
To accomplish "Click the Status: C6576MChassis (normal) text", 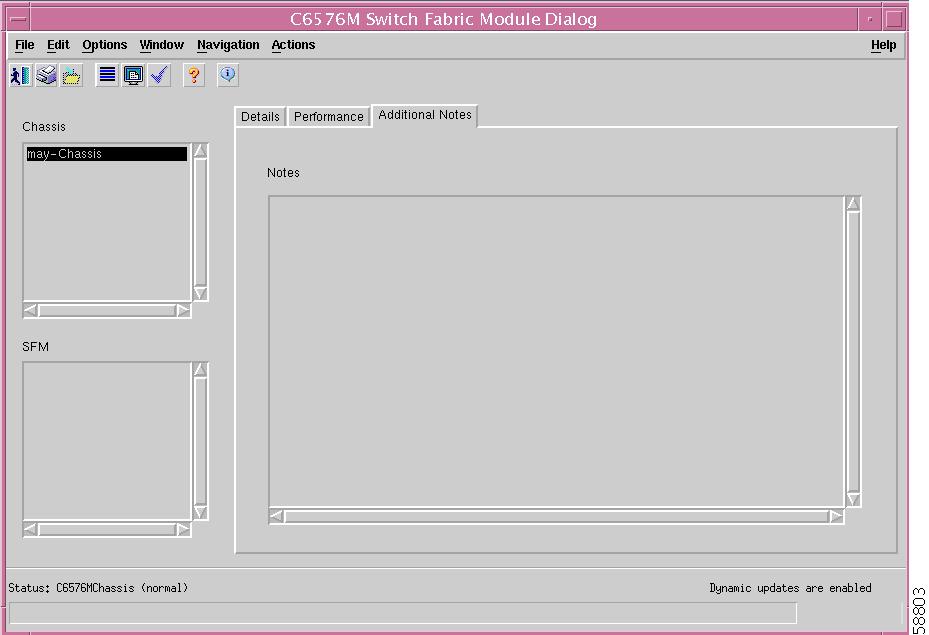I will 98,588.
